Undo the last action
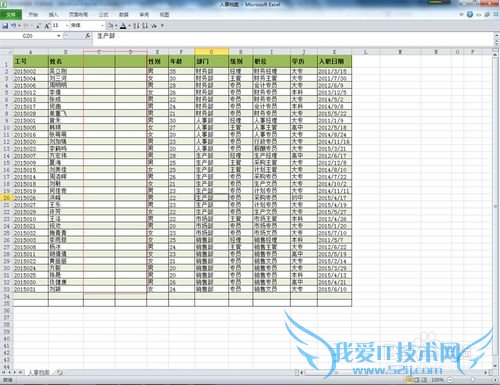This screenshot has width=500, height=385. click(13, 26)
